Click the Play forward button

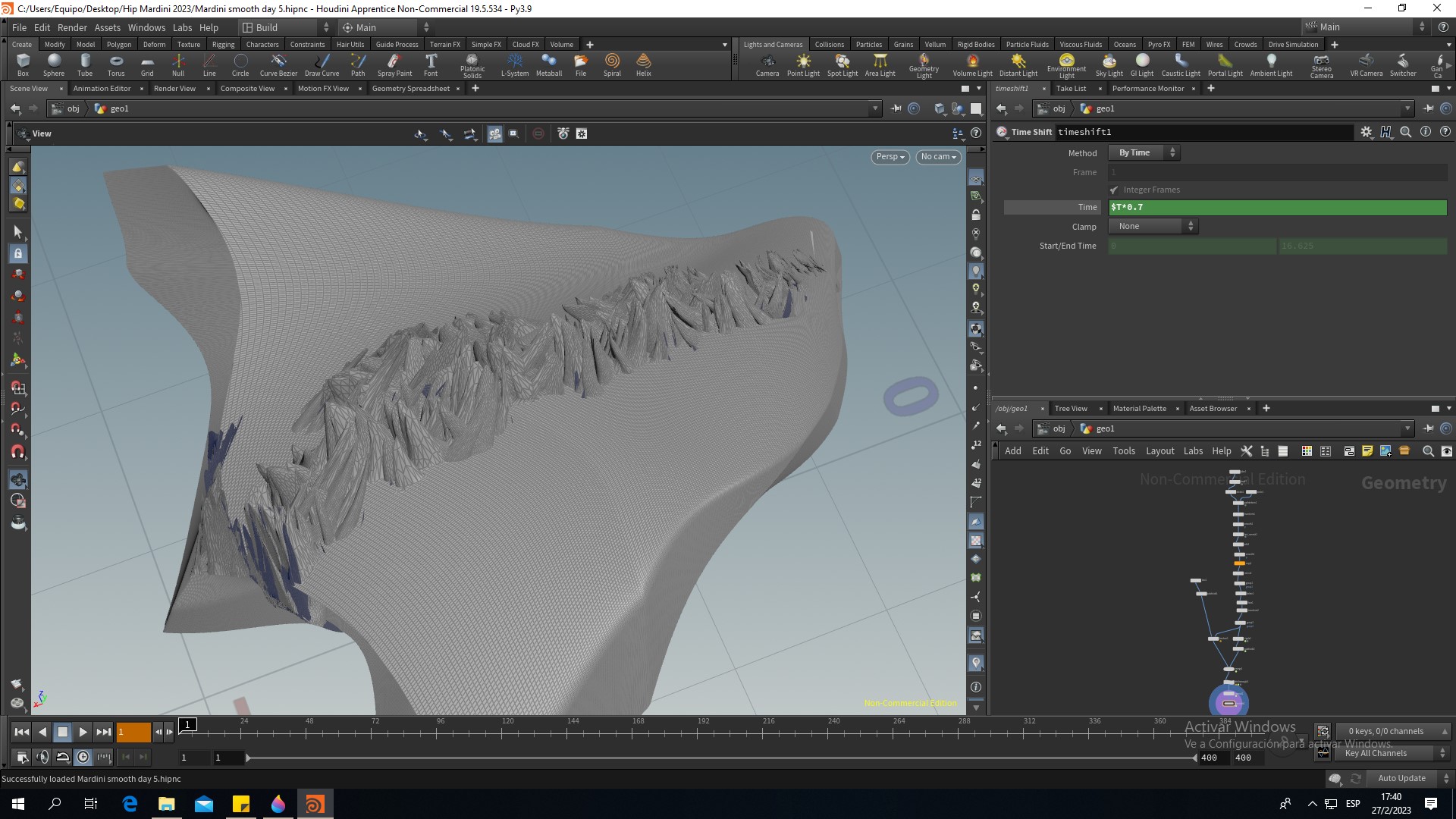point(83,733)
